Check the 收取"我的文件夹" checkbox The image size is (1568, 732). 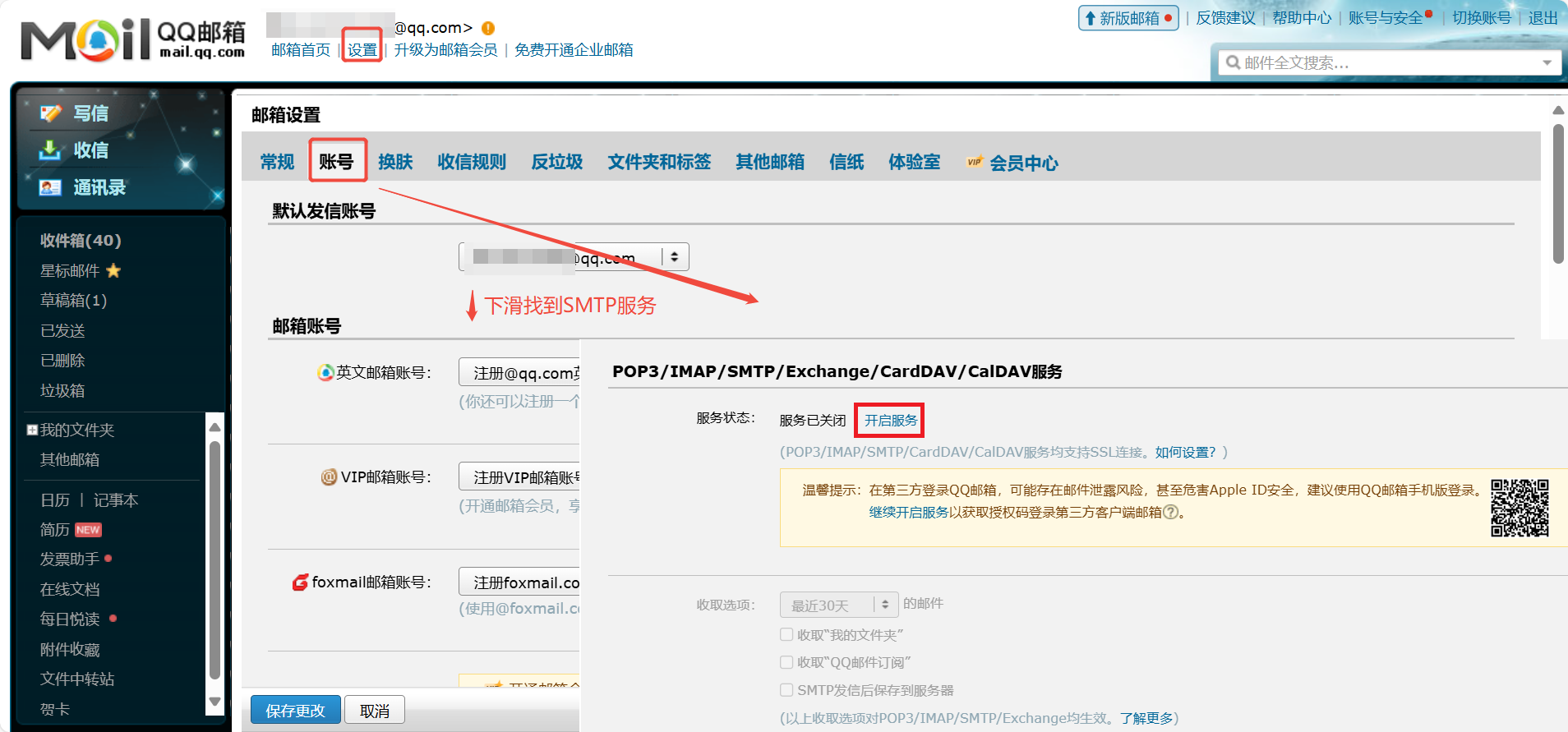click(x=787, y=634)
